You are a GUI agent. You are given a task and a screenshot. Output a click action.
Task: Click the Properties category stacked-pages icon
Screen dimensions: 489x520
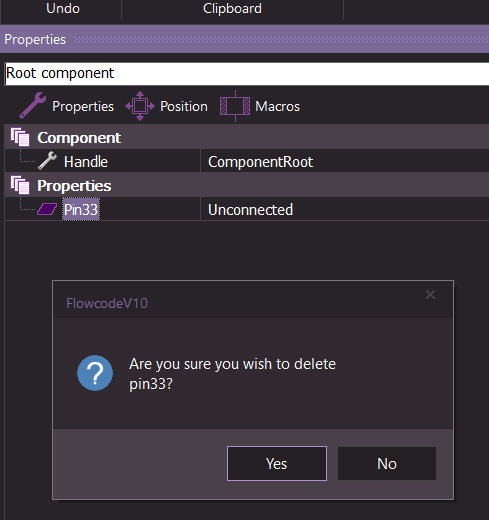(x=20, y=185)
